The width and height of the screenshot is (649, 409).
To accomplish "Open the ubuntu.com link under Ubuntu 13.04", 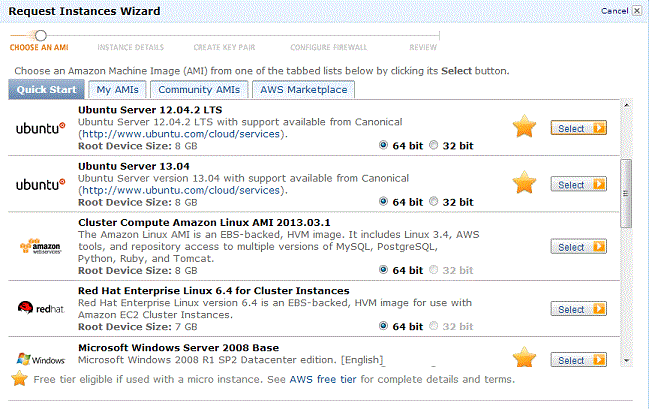I will pos(181,190).
